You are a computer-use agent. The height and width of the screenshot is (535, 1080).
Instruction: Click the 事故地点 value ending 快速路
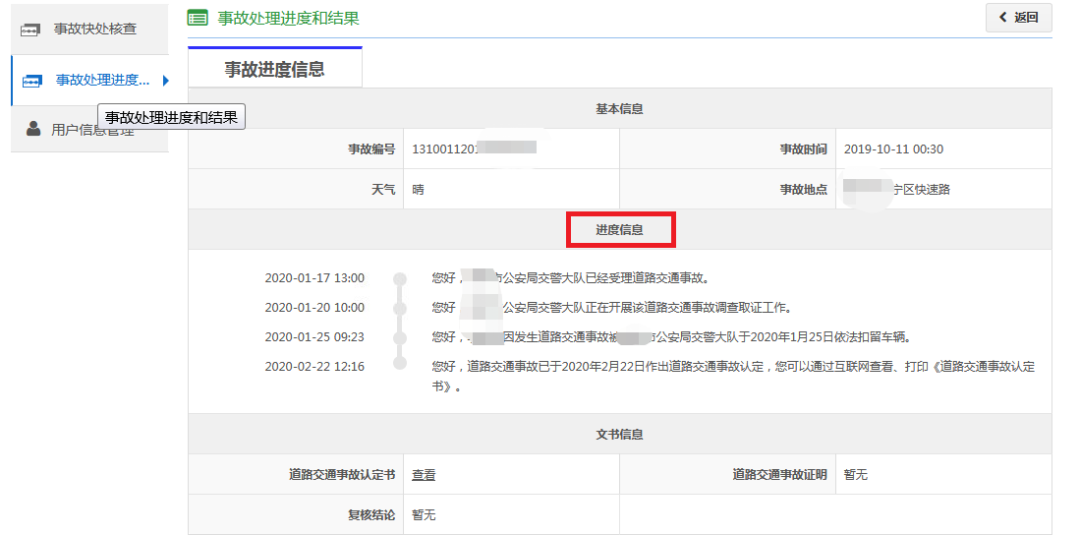pyautogui.click(x=897, y=189)
